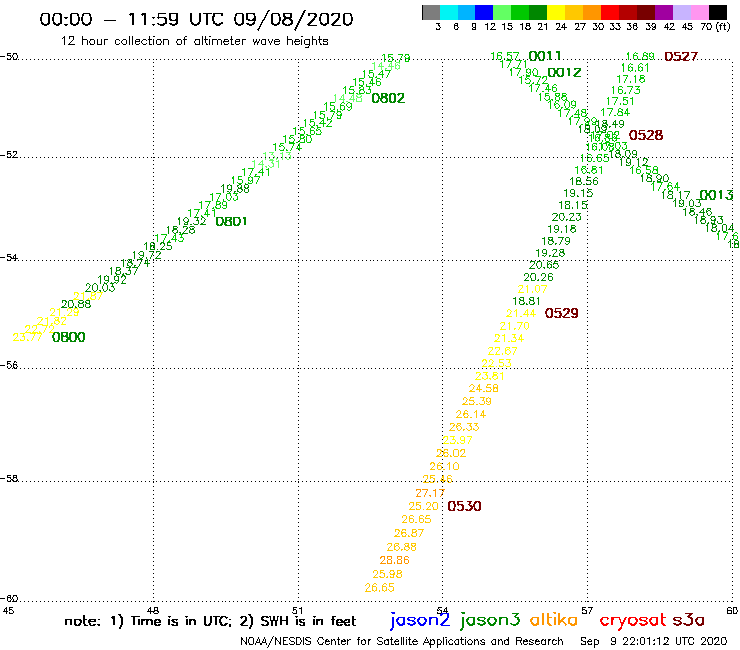740x650 pixels.
Task: Click the NOAA/NESDIS Center credit line
Action: 402,641
